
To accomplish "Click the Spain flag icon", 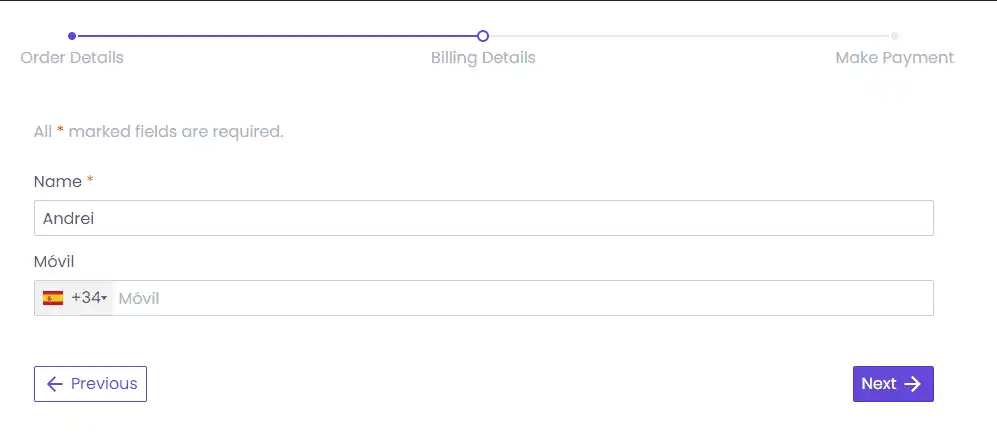I will click(53, 298).
